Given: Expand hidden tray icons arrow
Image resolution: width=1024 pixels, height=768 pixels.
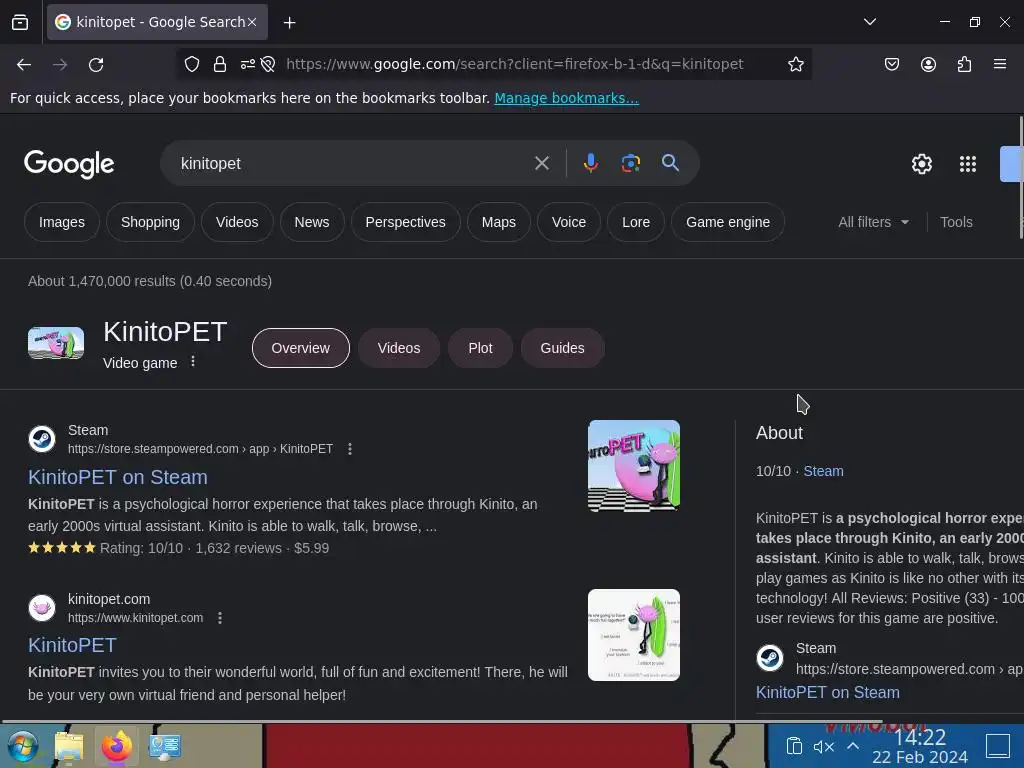Looking at the screenshot, I should pyautogui.click(x=853, y=746).
